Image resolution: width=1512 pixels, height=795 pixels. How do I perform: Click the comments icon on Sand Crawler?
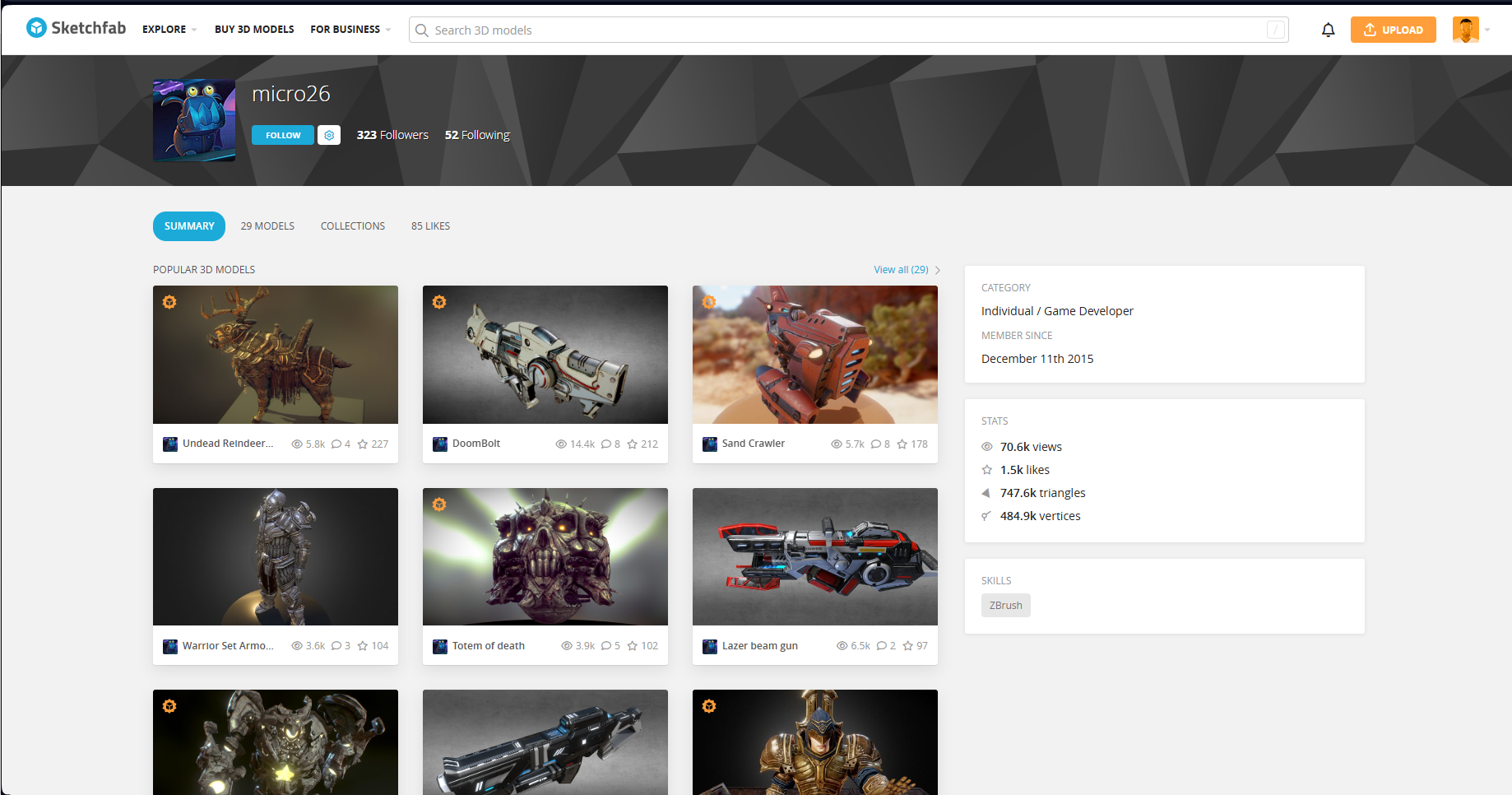pyautogui.click(x=876, y=444)
